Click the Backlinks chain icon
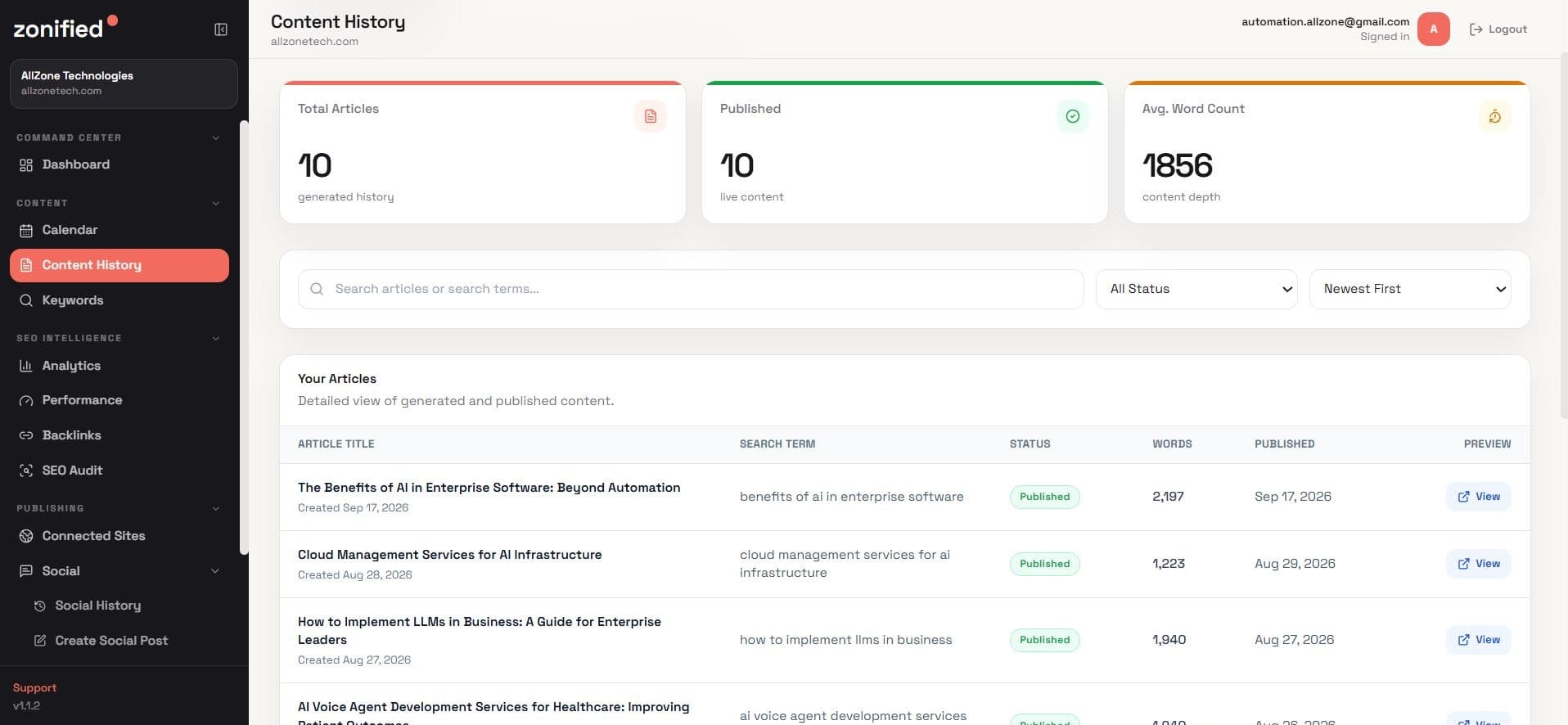The width and height of the screenshot is (1568, 725). click(26, 435)
